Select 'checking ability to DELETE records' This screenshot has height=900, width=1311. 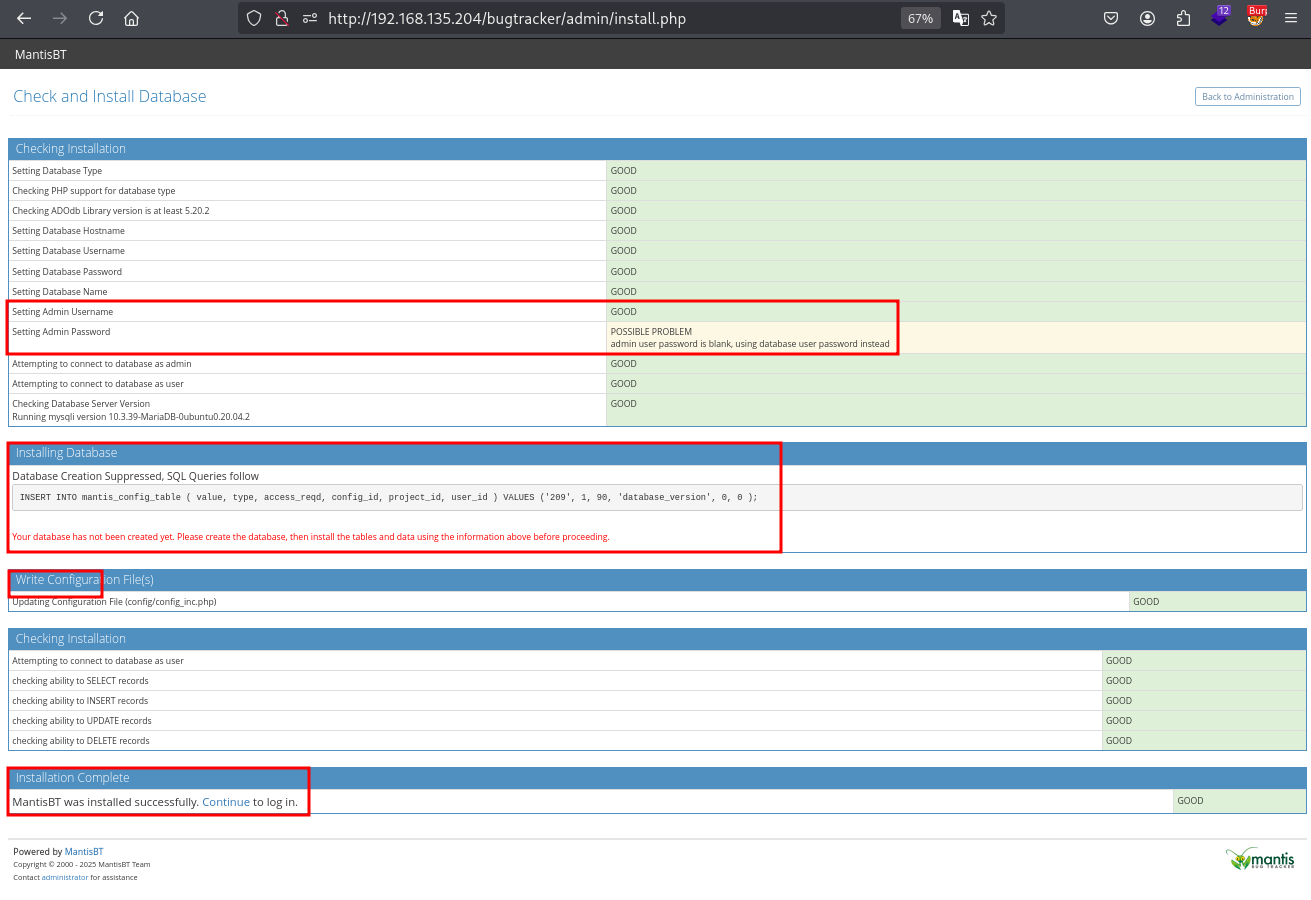(81, 741)
